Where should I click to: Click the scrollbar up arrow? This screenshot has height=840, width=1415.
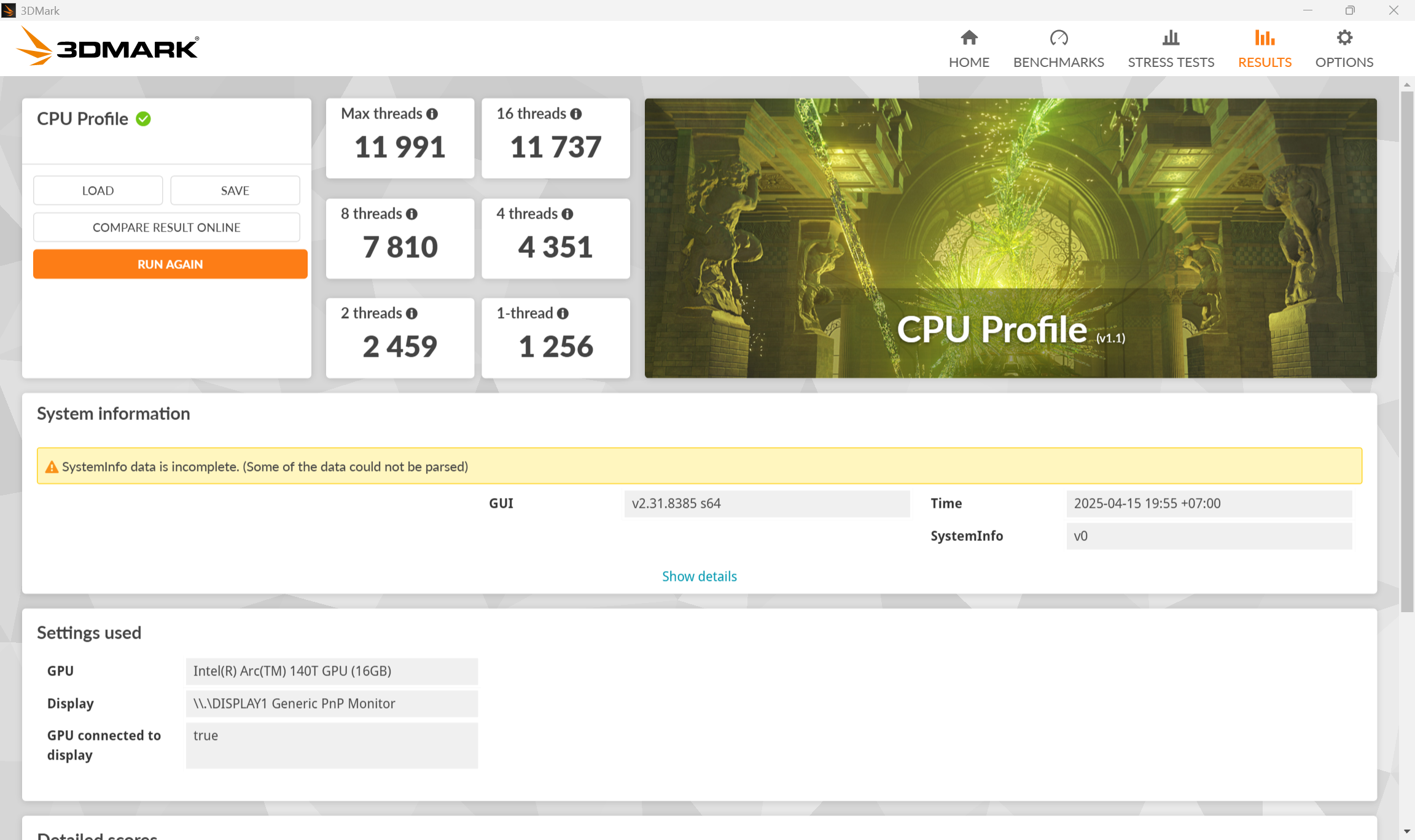click(x=1407, y=85)
